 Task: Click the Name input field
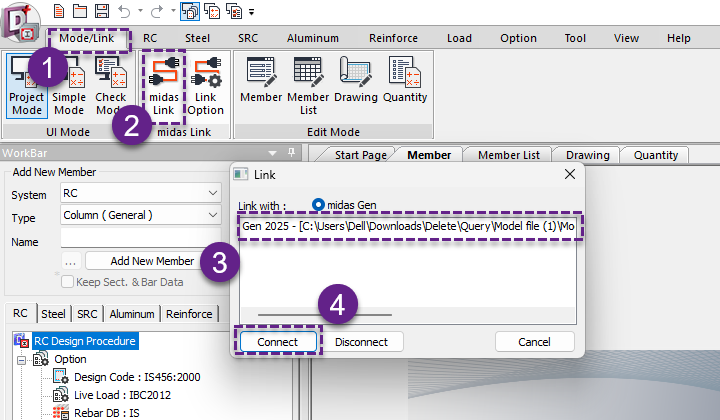click(x=141, y=239)
